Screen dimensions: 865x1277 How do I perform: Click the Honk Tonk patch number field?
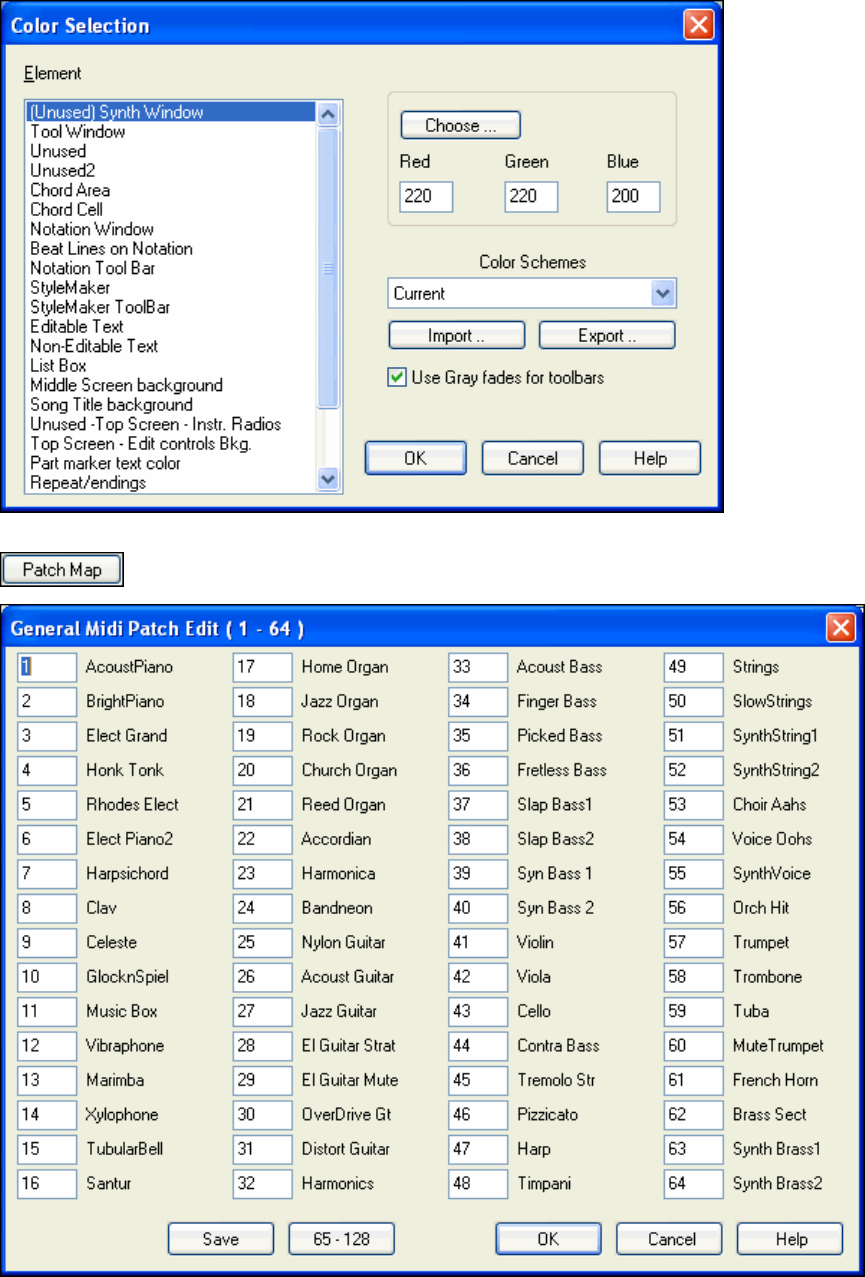47,770
